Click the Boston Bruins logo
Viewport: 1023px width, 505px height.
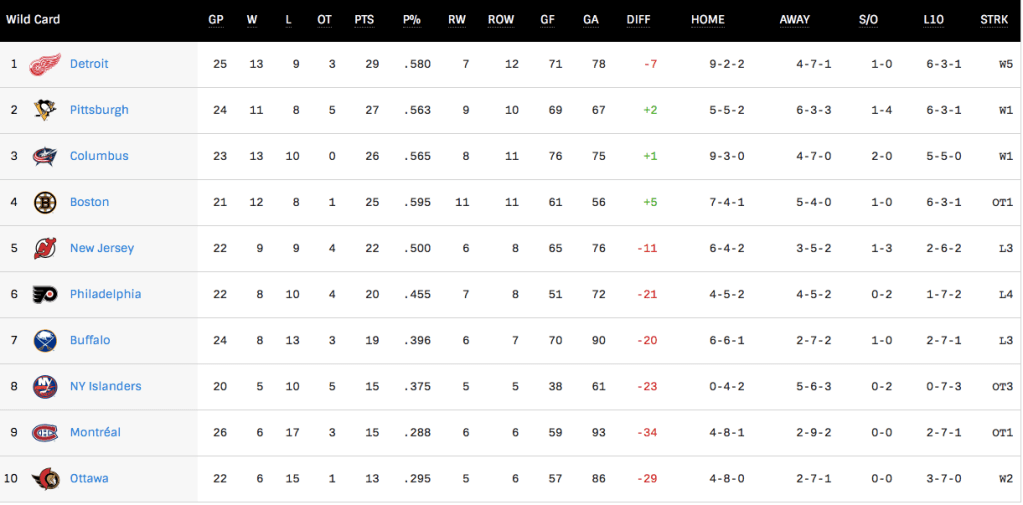[x=45, y=202]
